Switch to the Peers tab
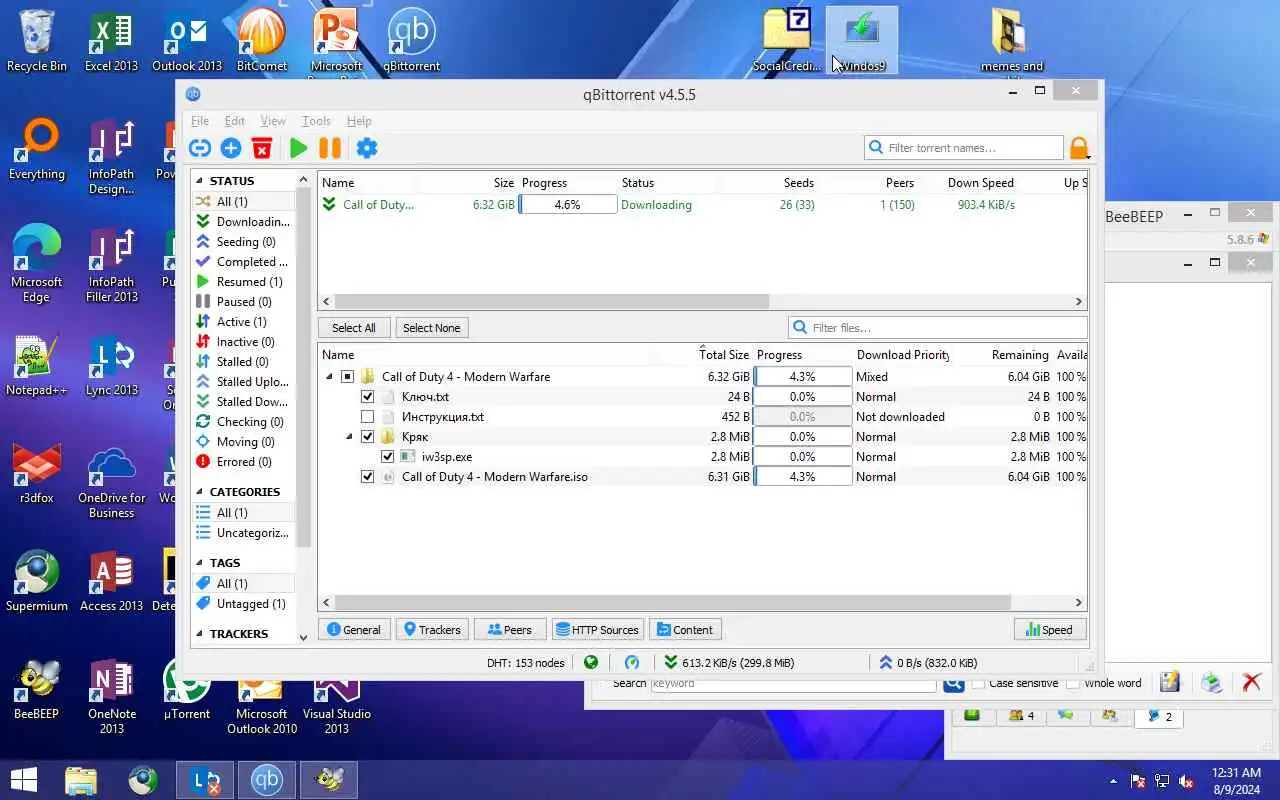The image size is (1280, 800). tap(510, 629)
